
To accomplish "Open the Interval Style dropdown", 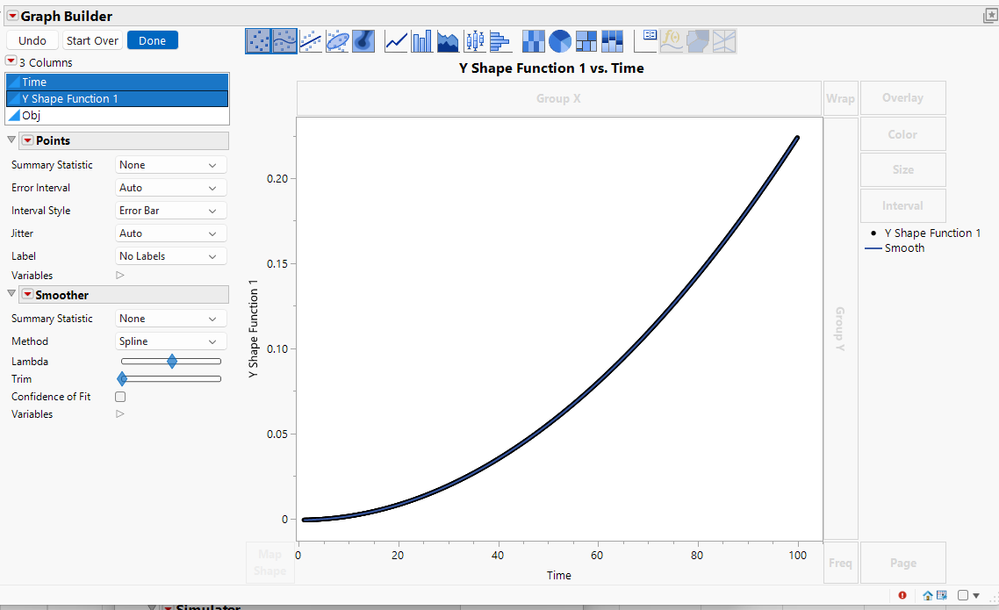I will (x=170, y=211).
